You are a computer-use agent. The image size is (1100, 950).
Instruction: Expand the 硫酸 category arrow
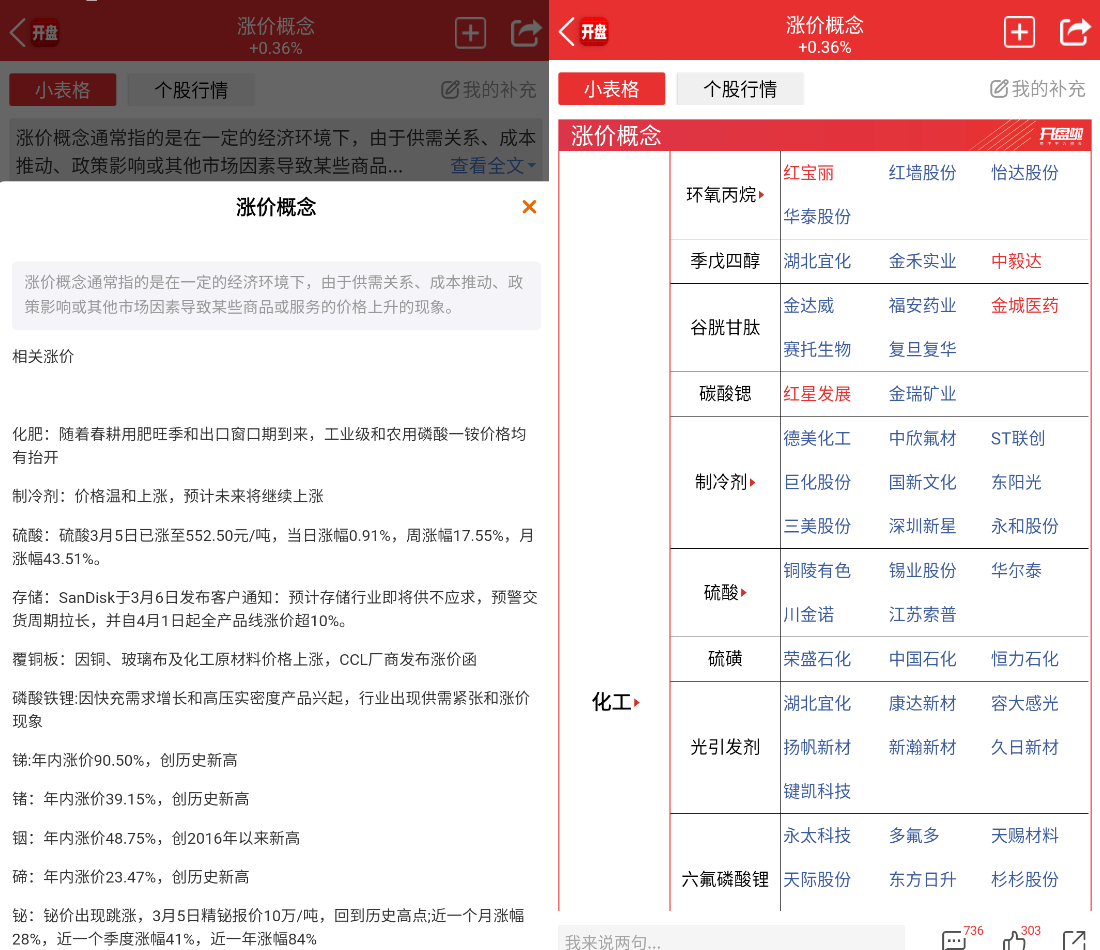744,593
